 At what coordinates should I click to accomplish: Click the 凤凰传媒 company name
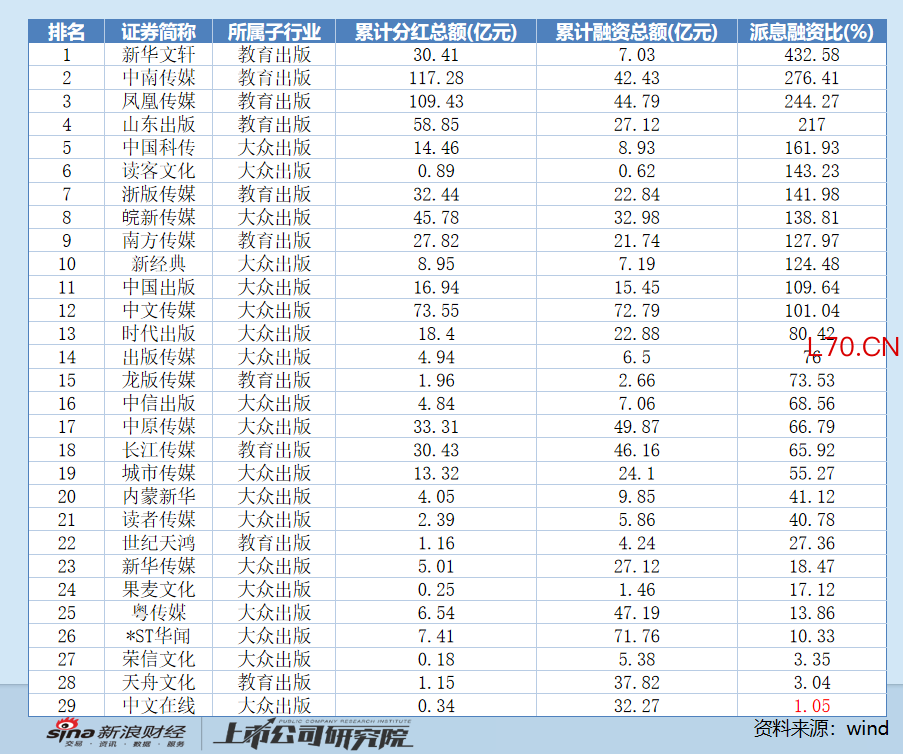159,101
